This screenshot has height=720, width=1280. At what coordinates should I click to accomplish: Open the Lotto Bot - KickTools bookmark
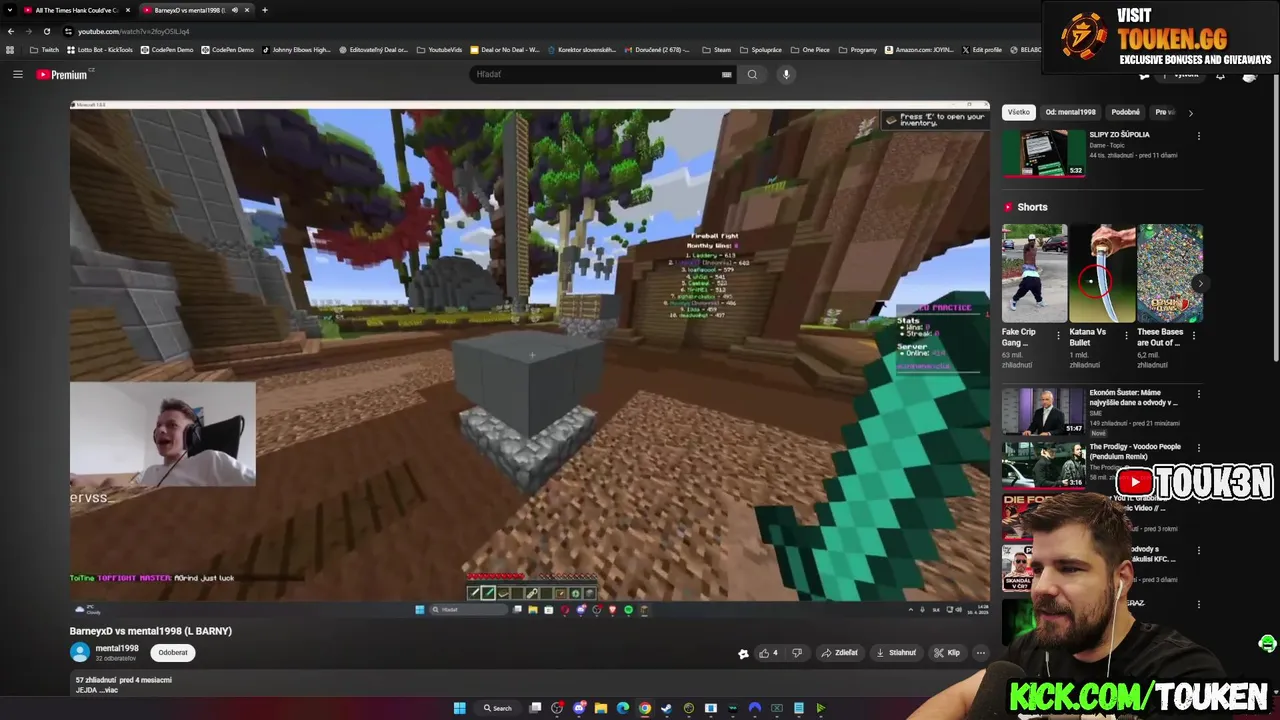(x=100, y=49)
